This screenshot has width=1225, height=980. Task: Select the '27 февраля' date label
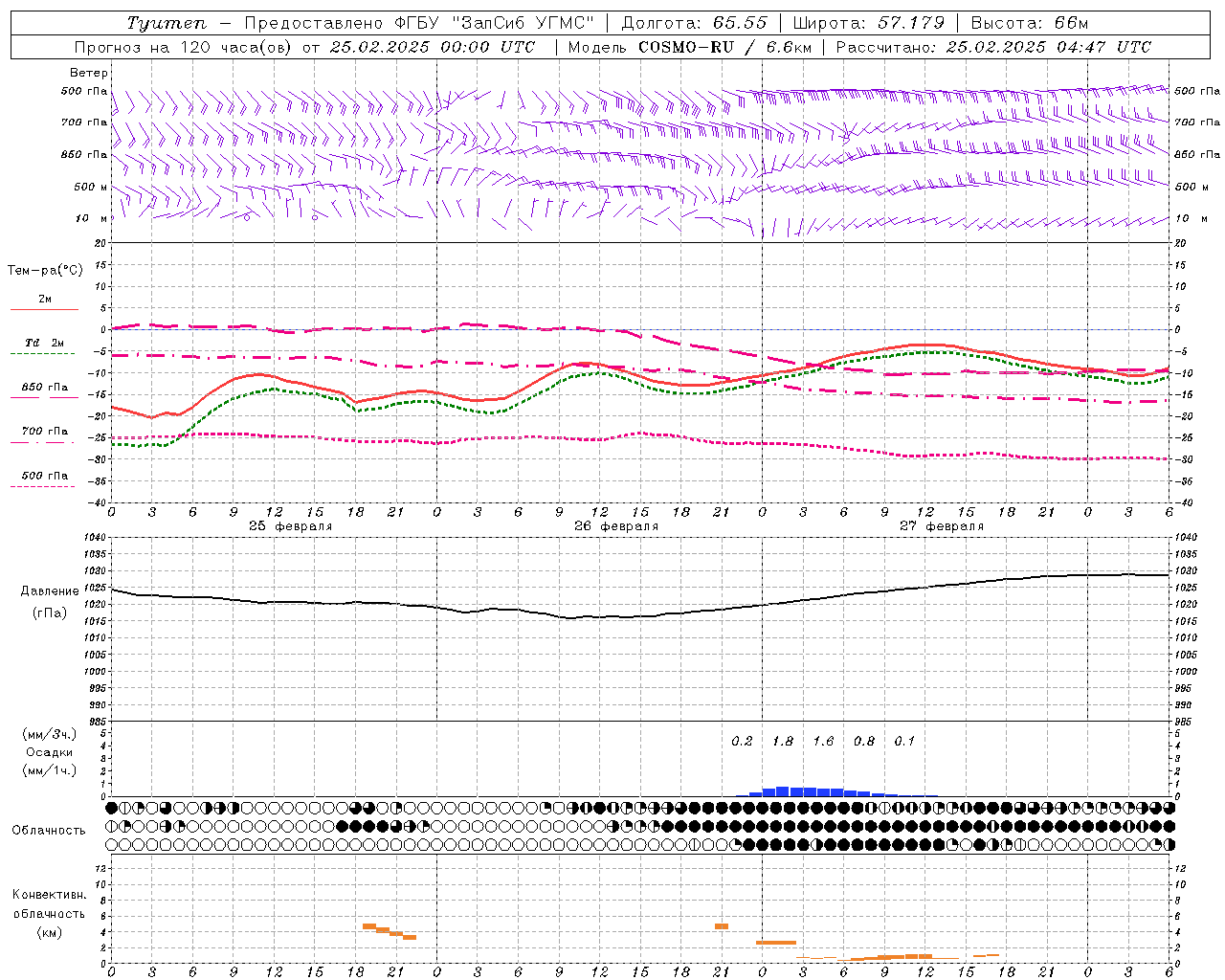(941, 526)
